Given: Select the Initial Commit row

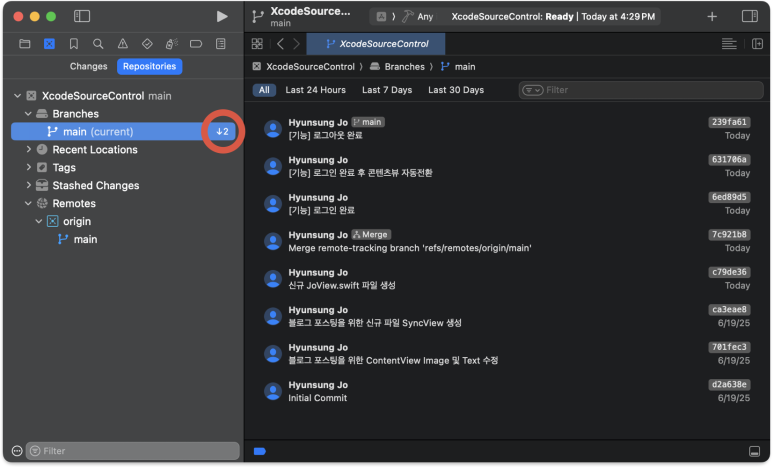Looking at the screenshot, I should coord(507,391).
